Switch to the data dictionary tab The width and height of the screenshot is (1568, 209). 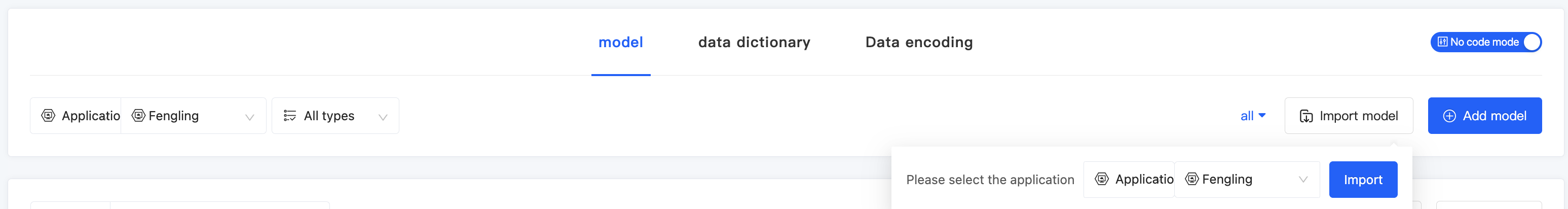click(754, 42)
